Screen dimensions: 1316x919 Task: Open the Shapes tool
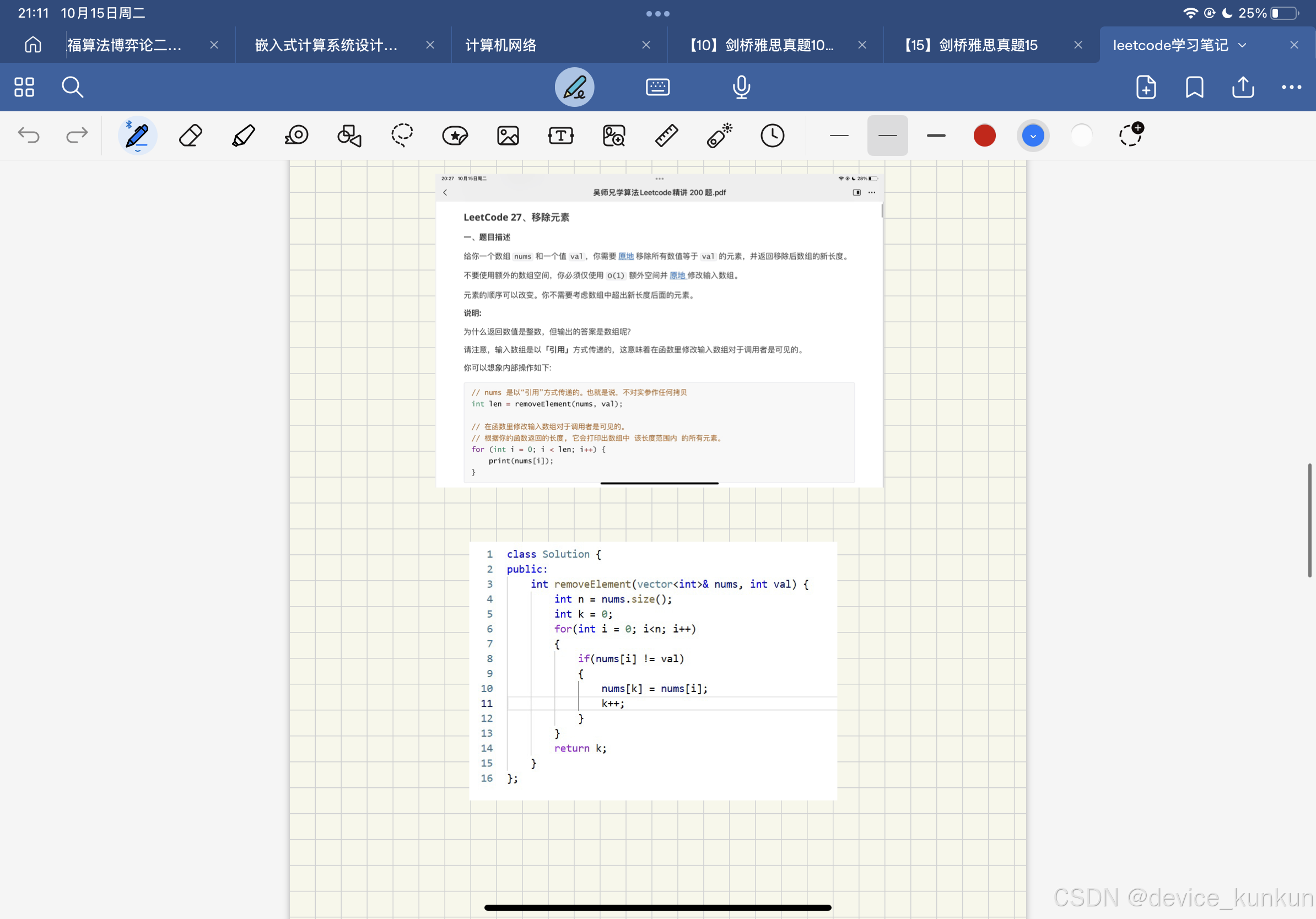click(x=349, y=136)
